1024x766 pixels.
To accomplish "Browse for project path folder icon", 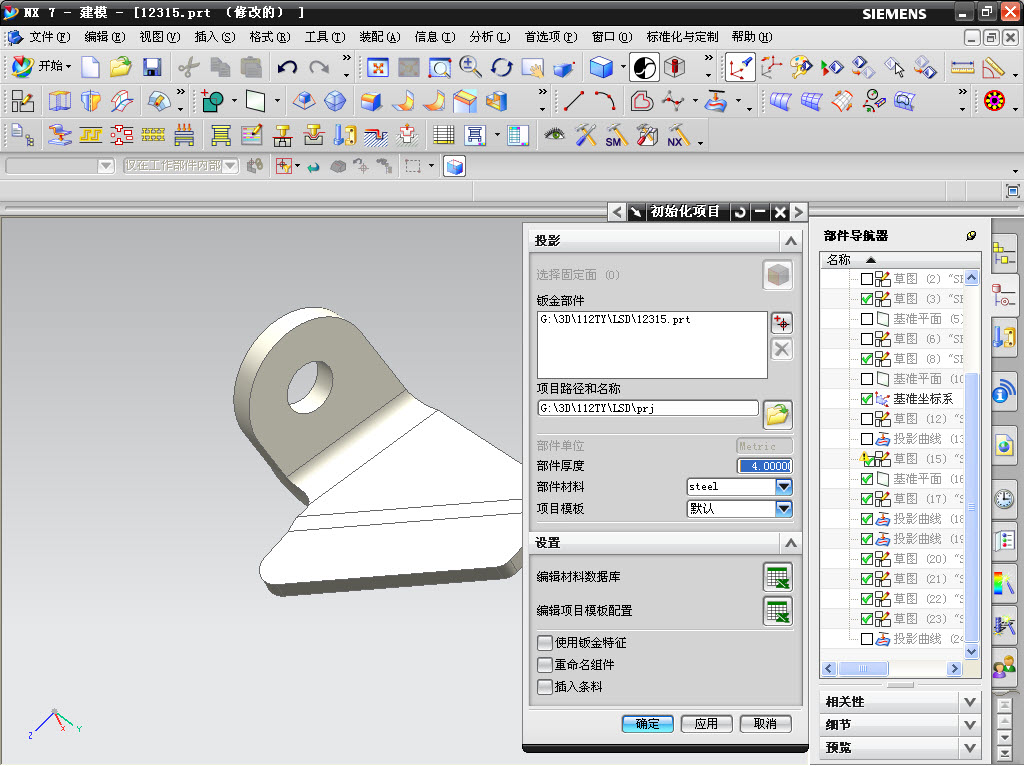I will [x=777, y=415].
